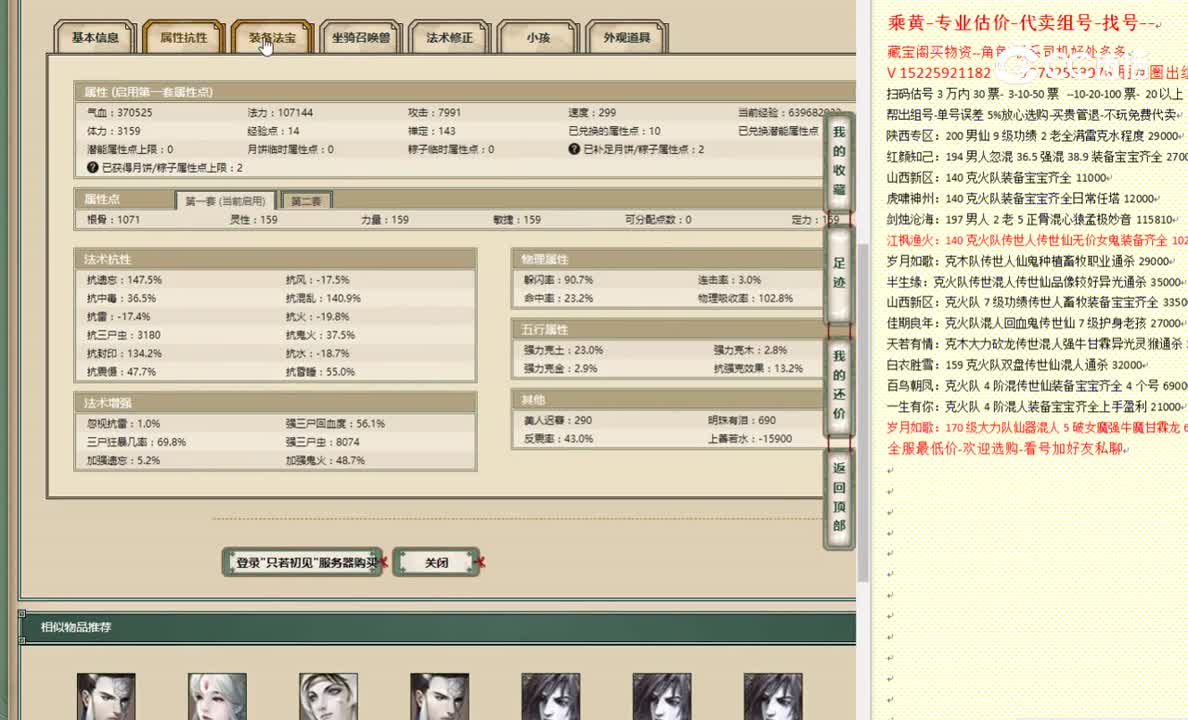Open the 我的收藏 side panel button
The height and width of the screenshot is (720, 1188).
pos(839,161)
